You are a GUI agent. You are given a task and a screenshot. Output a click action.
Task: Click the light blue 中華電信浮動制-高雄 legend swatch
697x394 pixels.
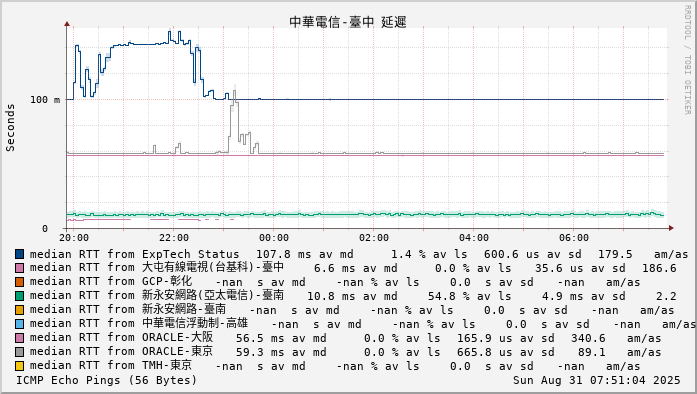(x=20, y=324)
